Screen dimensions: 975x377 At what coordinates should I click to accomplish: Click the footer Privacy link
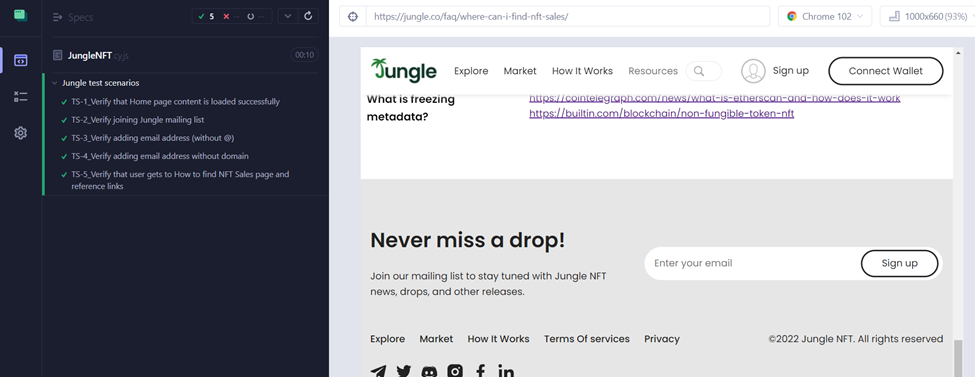pos(662,339)
